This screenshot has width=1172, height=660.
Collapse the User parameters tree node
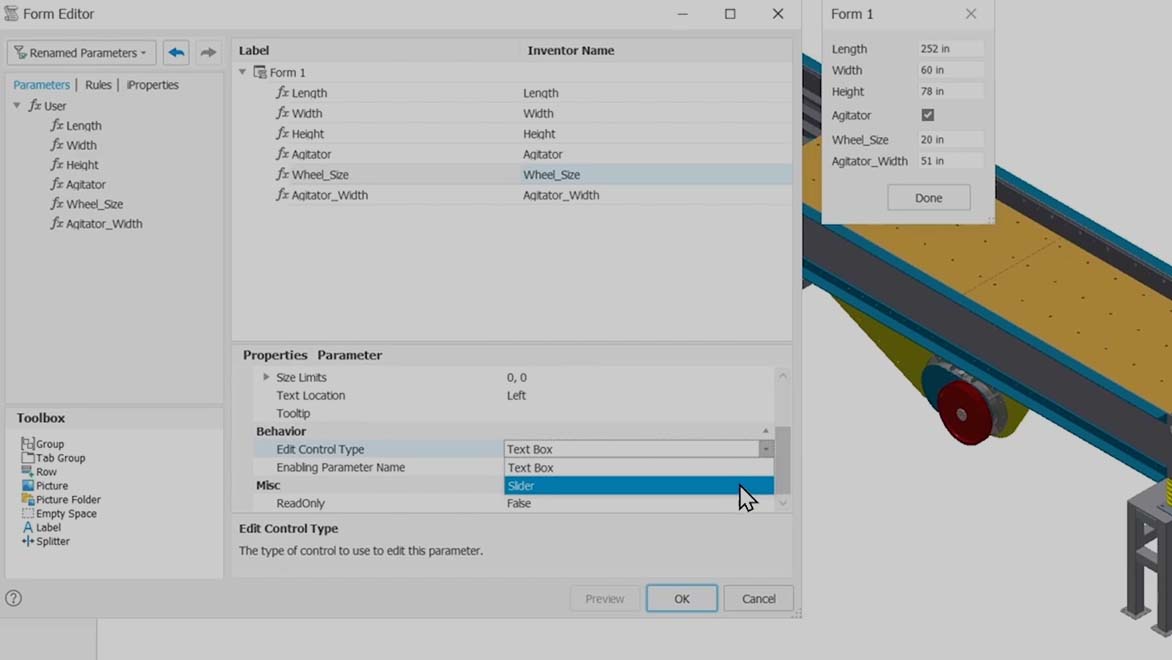coord(17,105)
